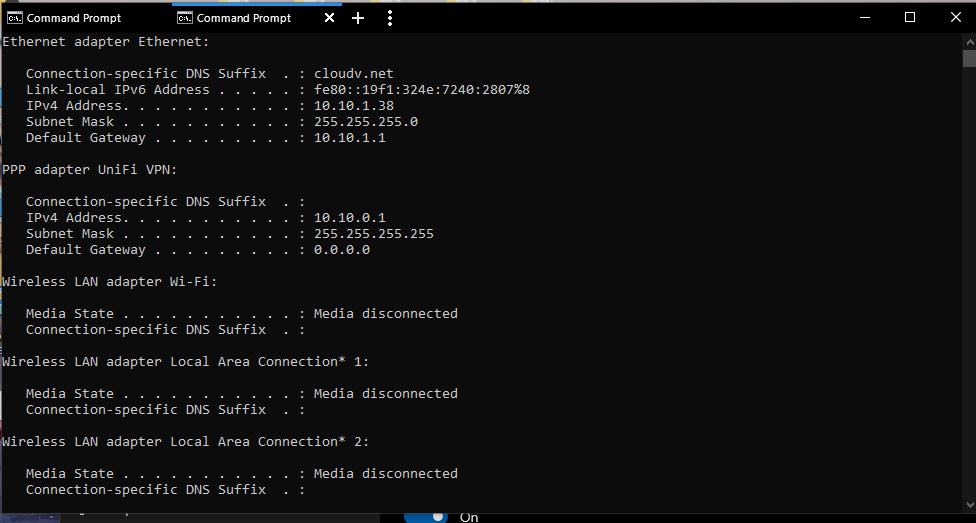
Task: Click 'Media disconnected' under Local Area Connection* 2
Action: click(385, 474)
